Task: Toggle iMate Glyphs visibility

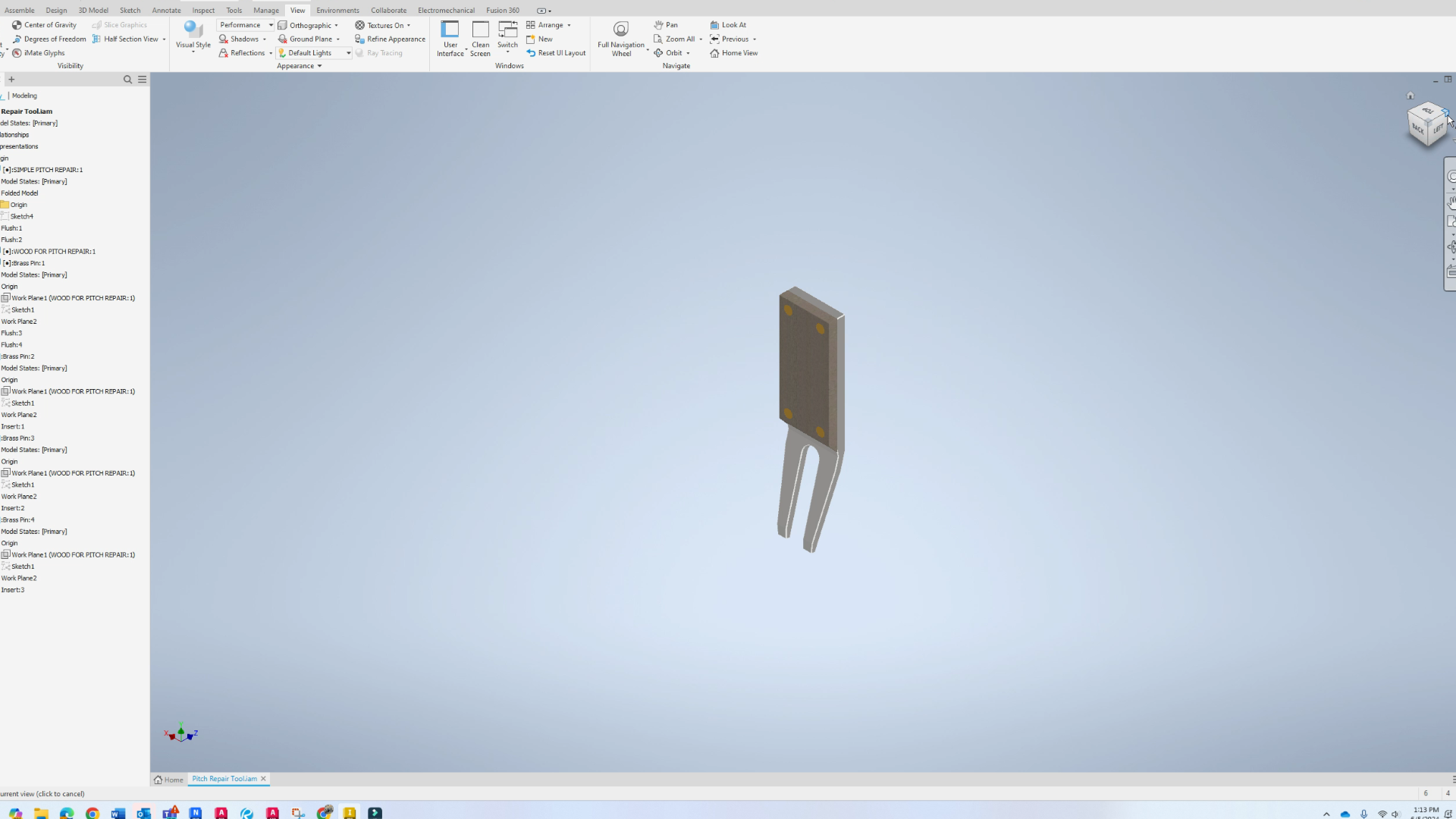Action: pos(38,53)
